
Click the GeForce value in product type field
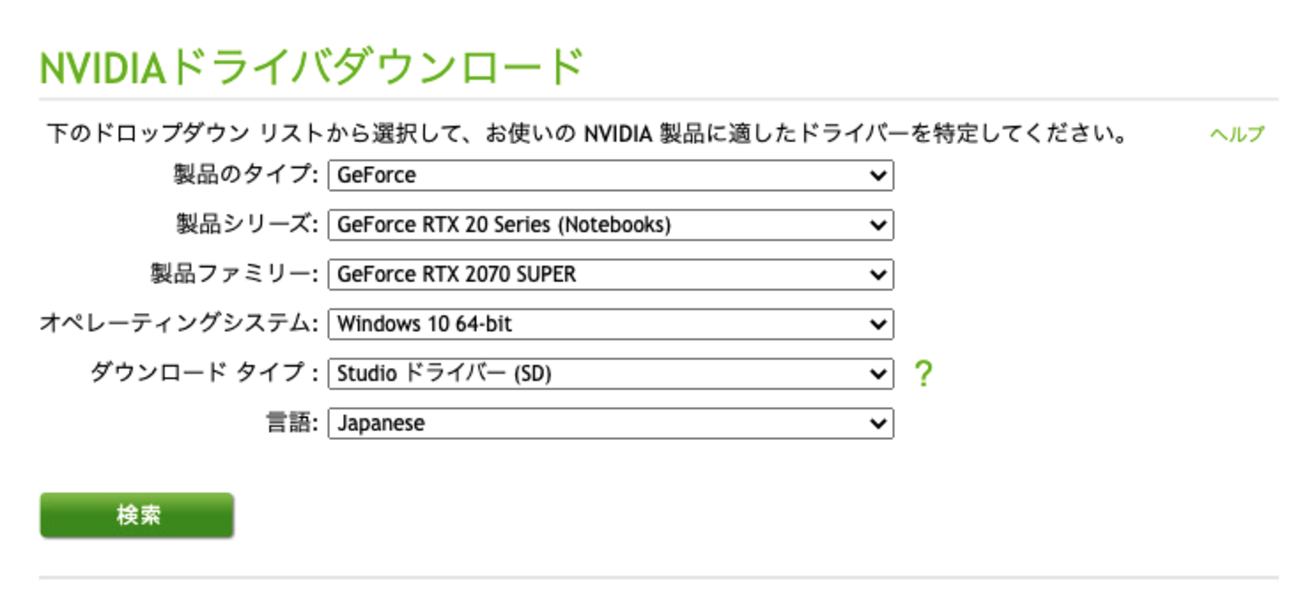click(377, 176)
